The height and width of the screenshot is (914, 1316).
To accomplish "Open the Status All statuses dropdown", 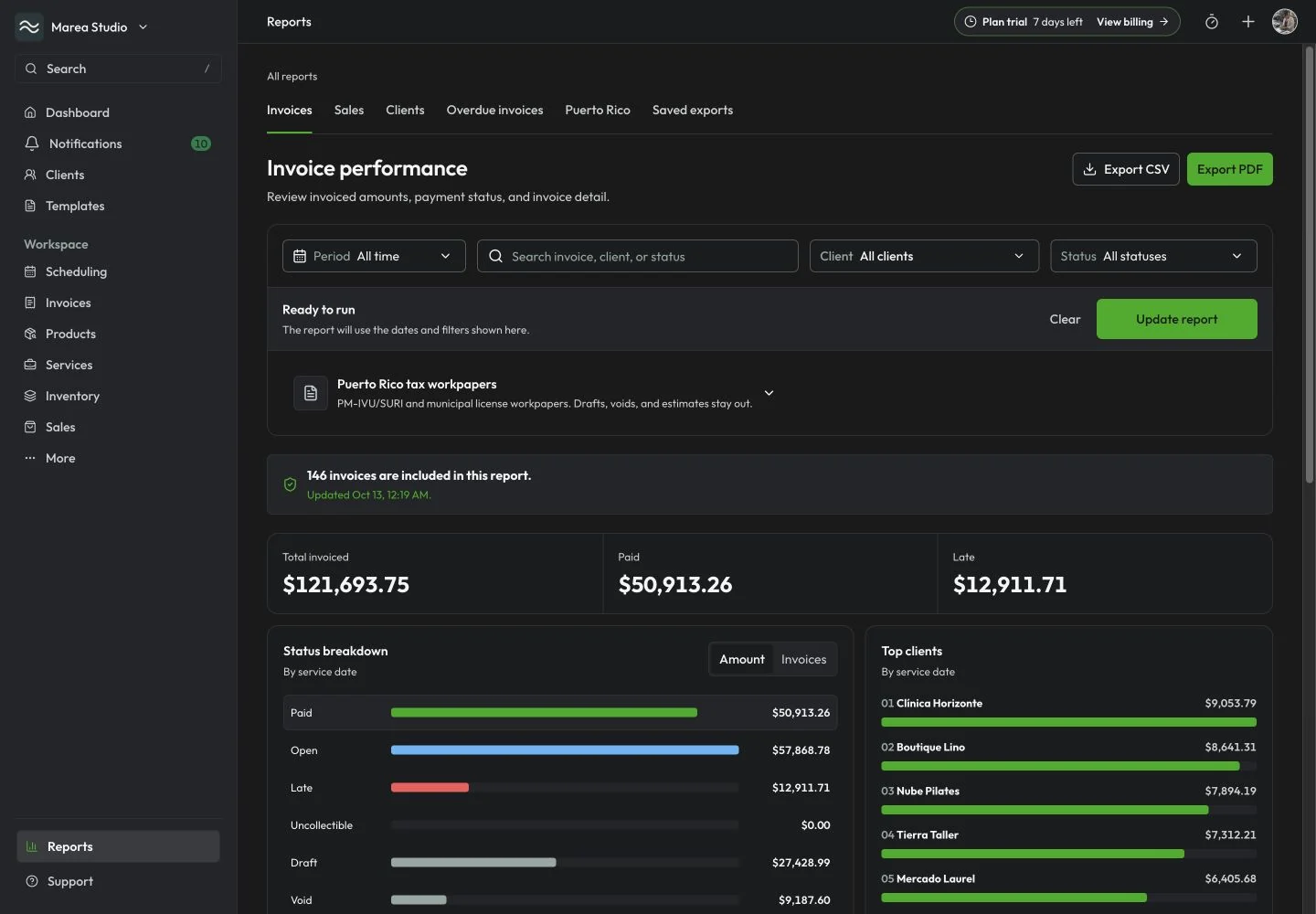I will coord(1153,256).
